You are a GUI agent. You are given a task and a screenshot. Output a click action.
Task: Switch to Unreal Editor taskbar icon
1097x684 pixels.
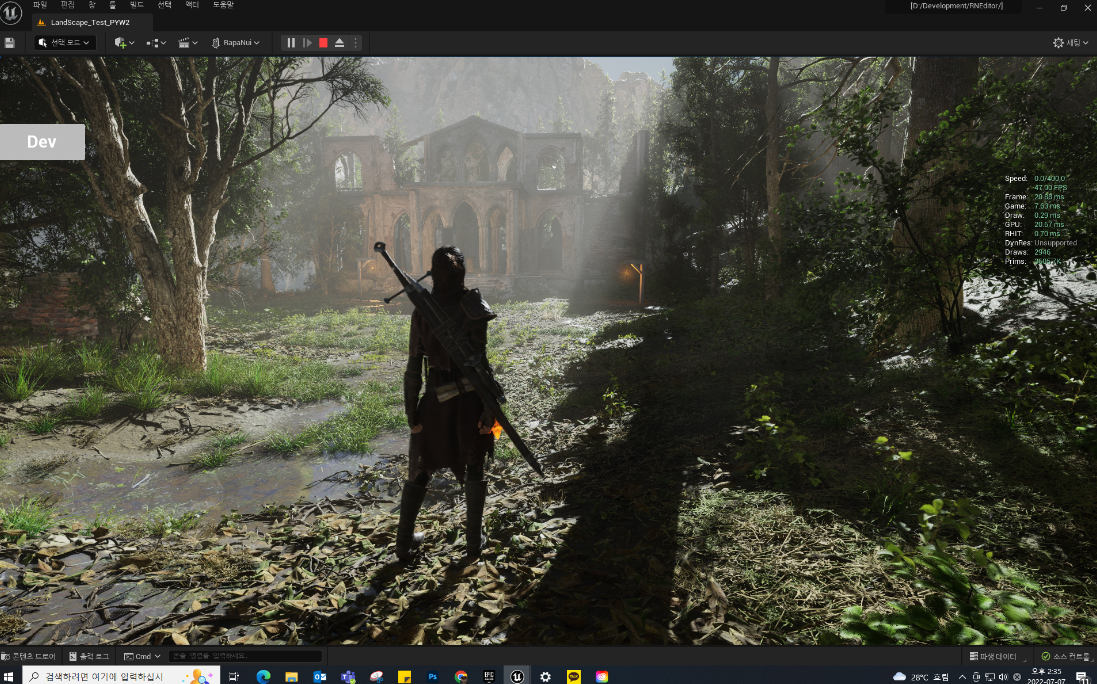[x=517, y=676]
